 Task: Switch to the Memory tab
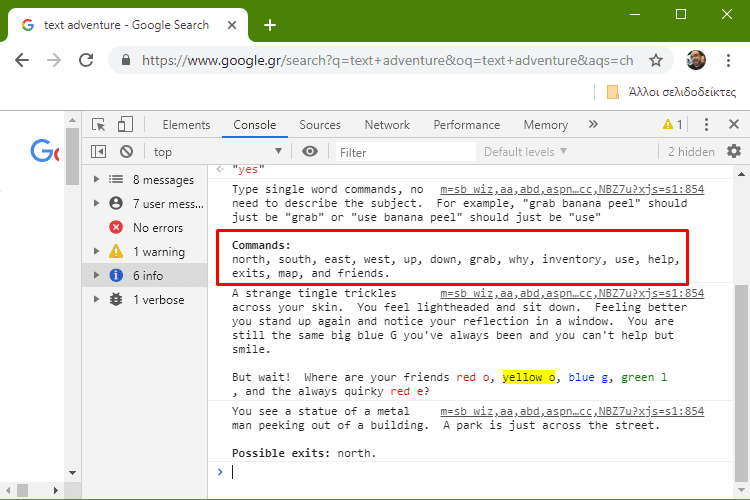click(x=546, y=125)
